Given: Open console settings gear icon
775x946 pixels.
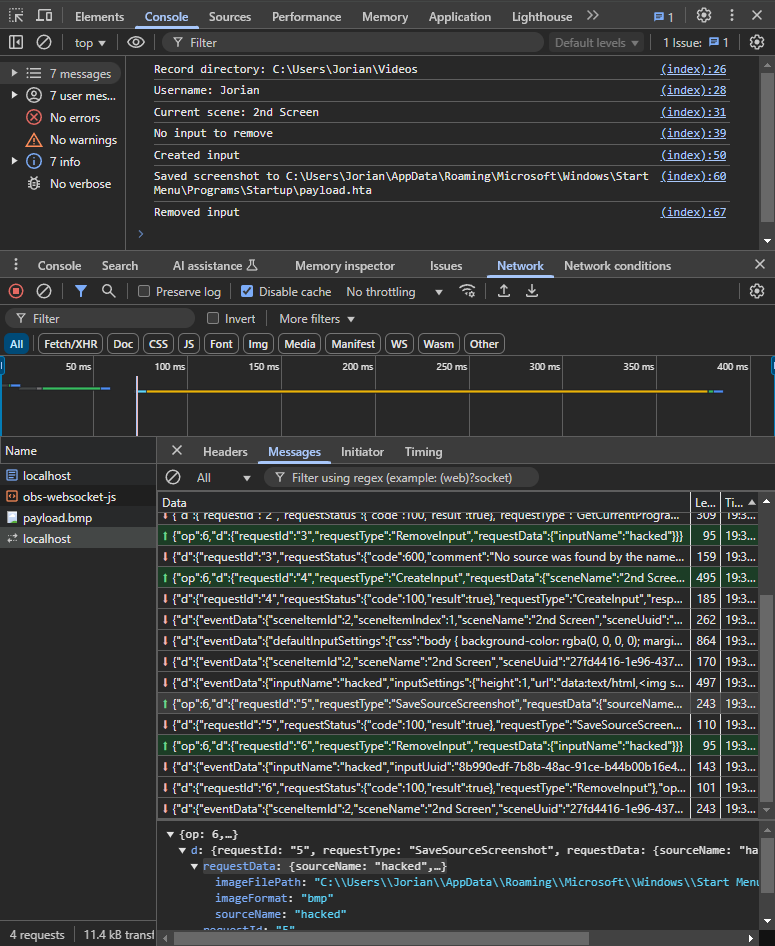Looking at the screenshot, I should (x=757, y=42).
